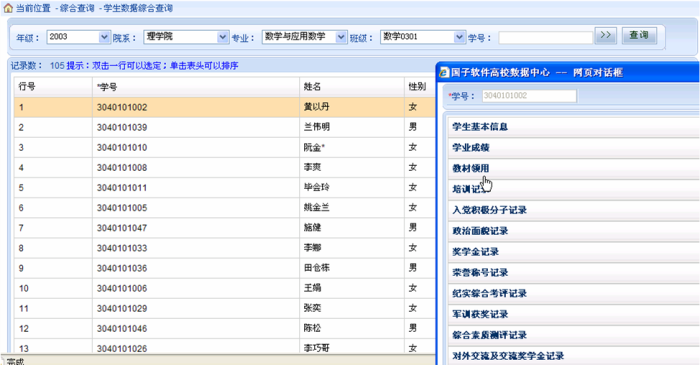Open the 对外交流及交流奖学金记录 section
The image size is (700, 365).
[574, 356]
